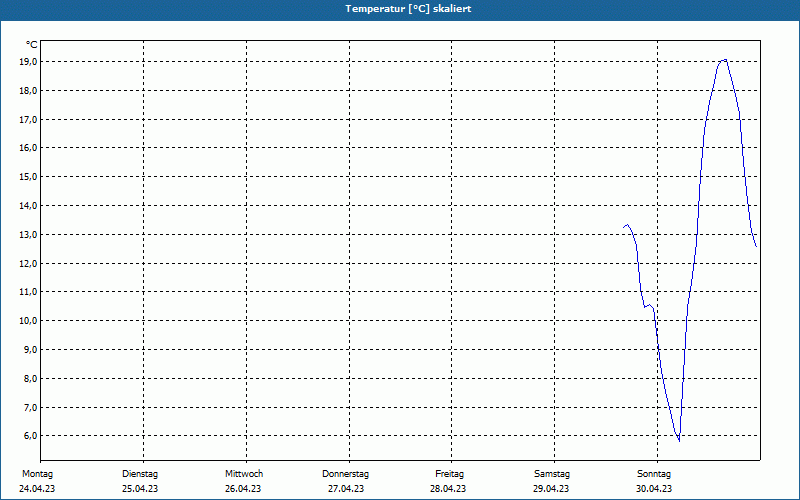
Task: Click the 7,0 y-axis label
Action: pyautogui.click(x=30, y=408)
